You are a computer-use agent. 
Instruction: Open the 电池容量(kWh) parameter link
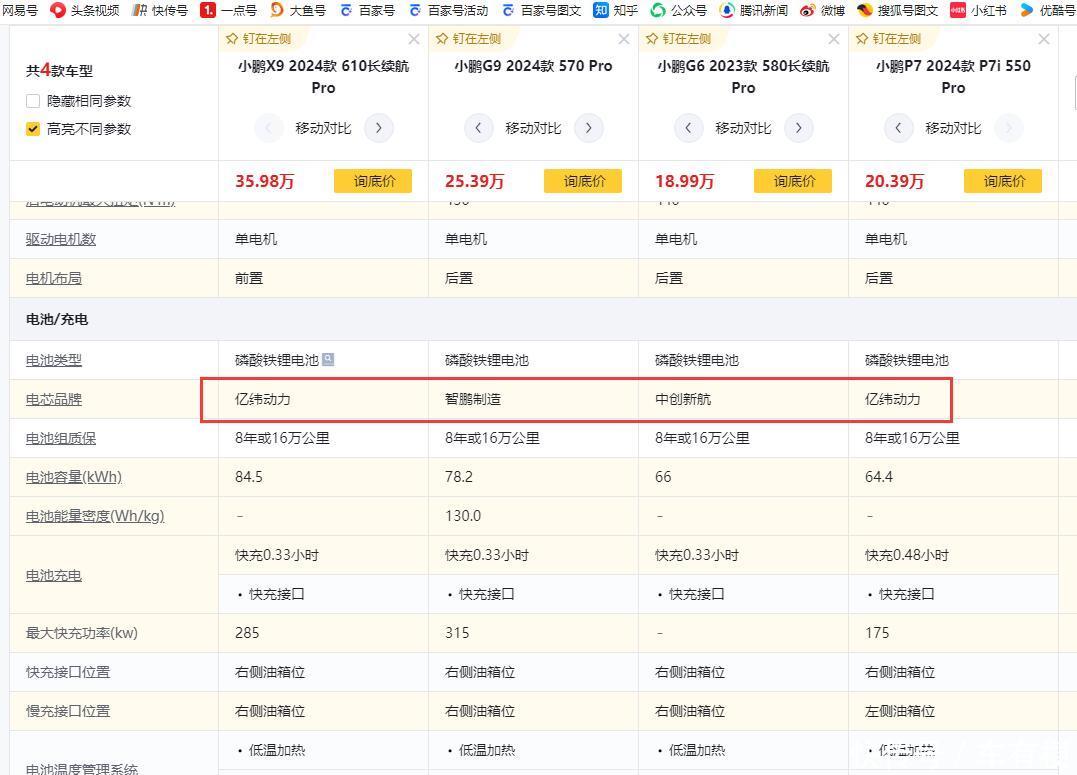pyautogui.click(x=74, y=477)
